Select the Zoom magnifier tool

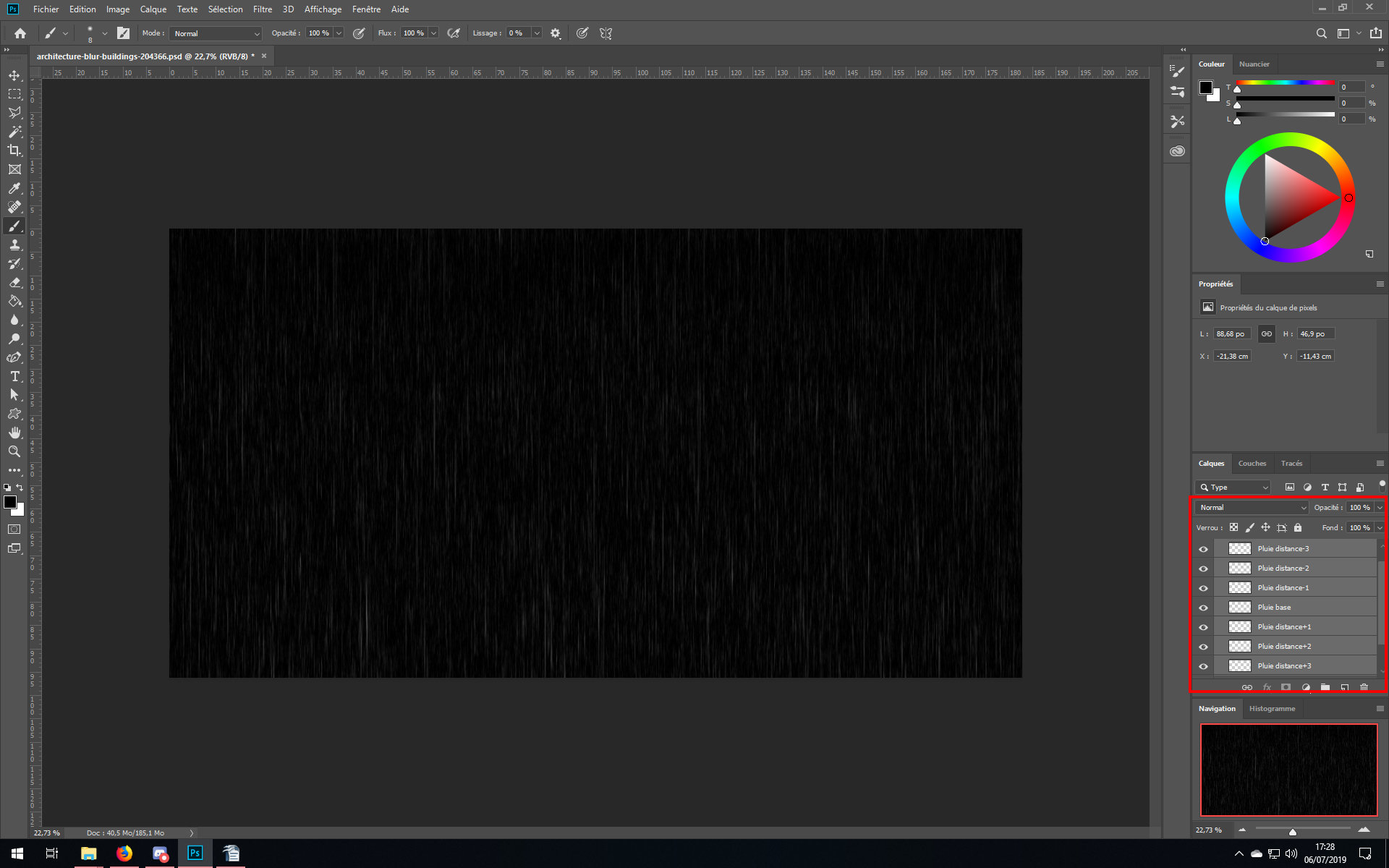click(x=14, y=451)
